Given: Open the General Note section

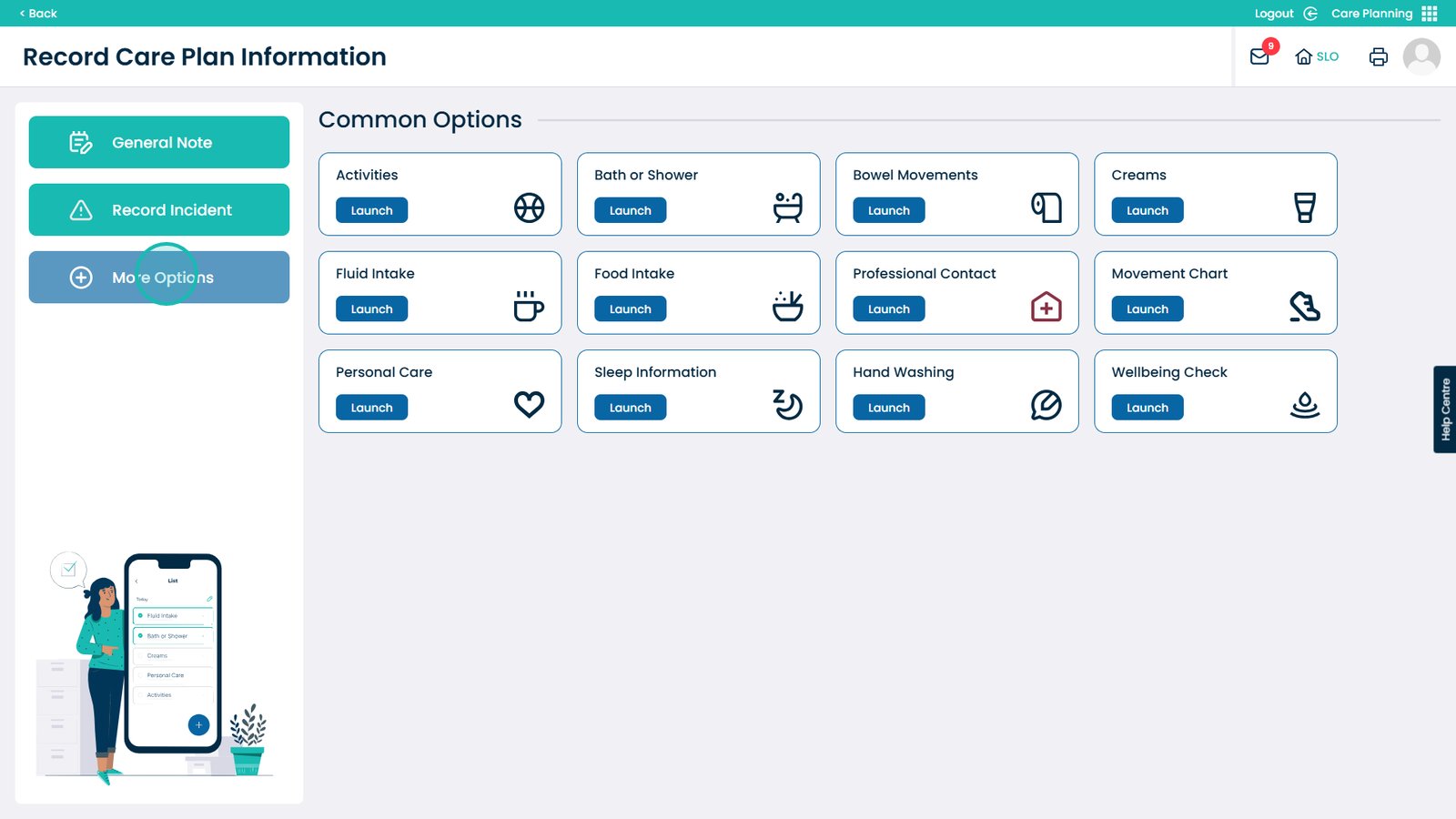Looking at the screenshot, I should tap(159, 142).
